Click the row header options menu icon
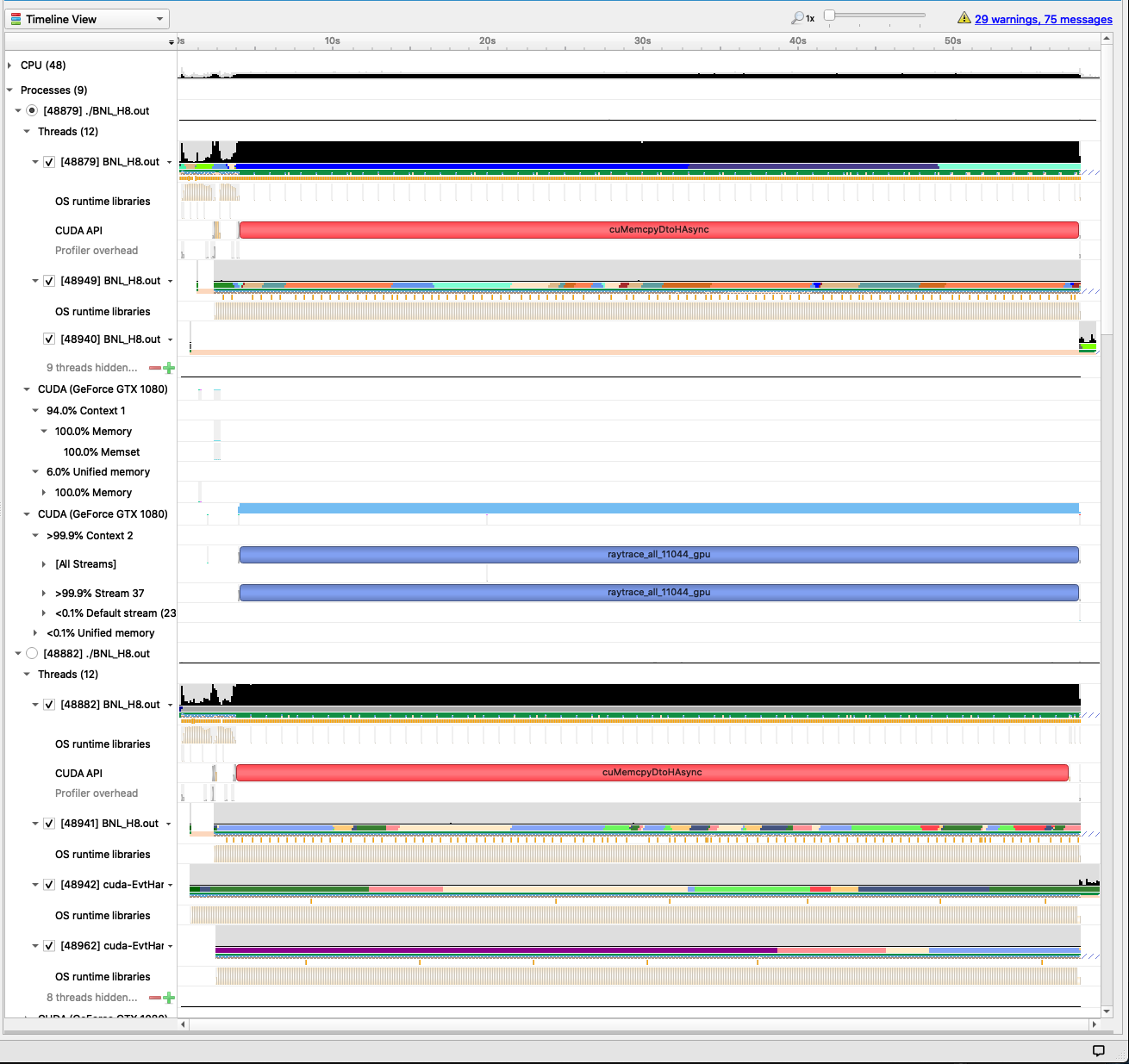Image resolution: width=1129 pixels, height=1064 pixels. point(171,42)
